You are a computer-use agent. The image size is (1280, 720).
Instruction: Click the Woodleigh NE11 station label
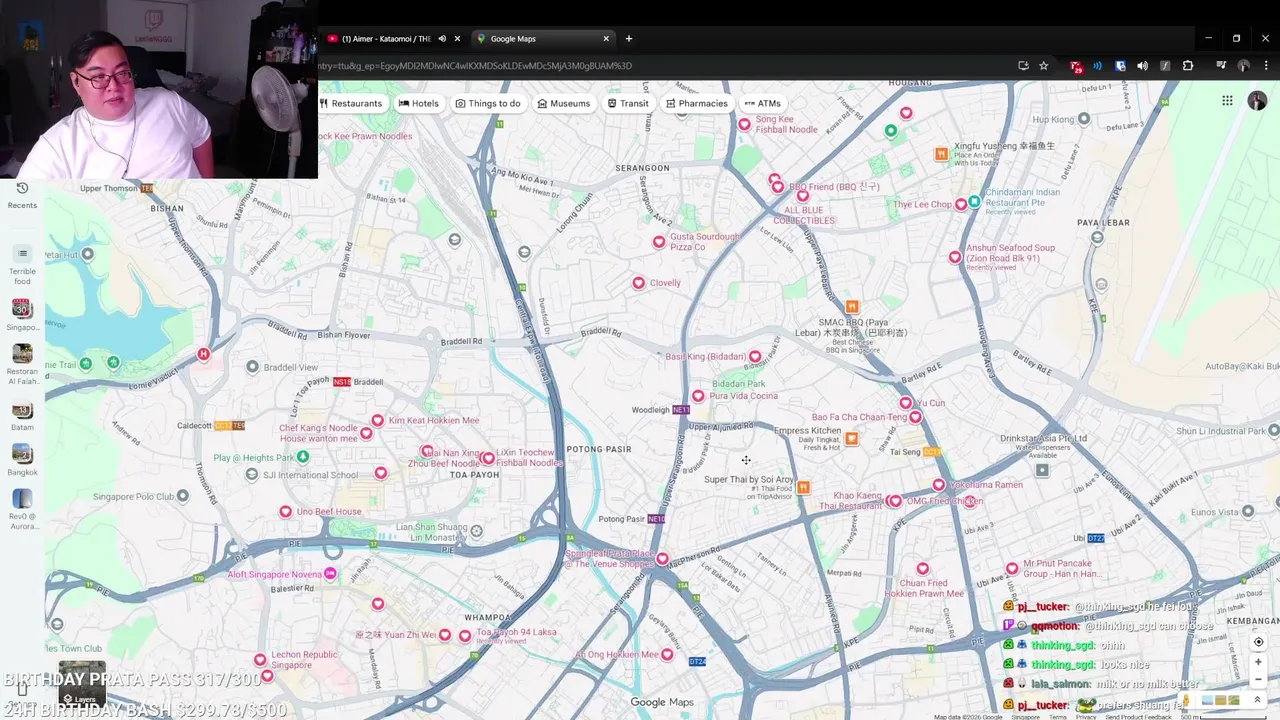click(660, 410)
